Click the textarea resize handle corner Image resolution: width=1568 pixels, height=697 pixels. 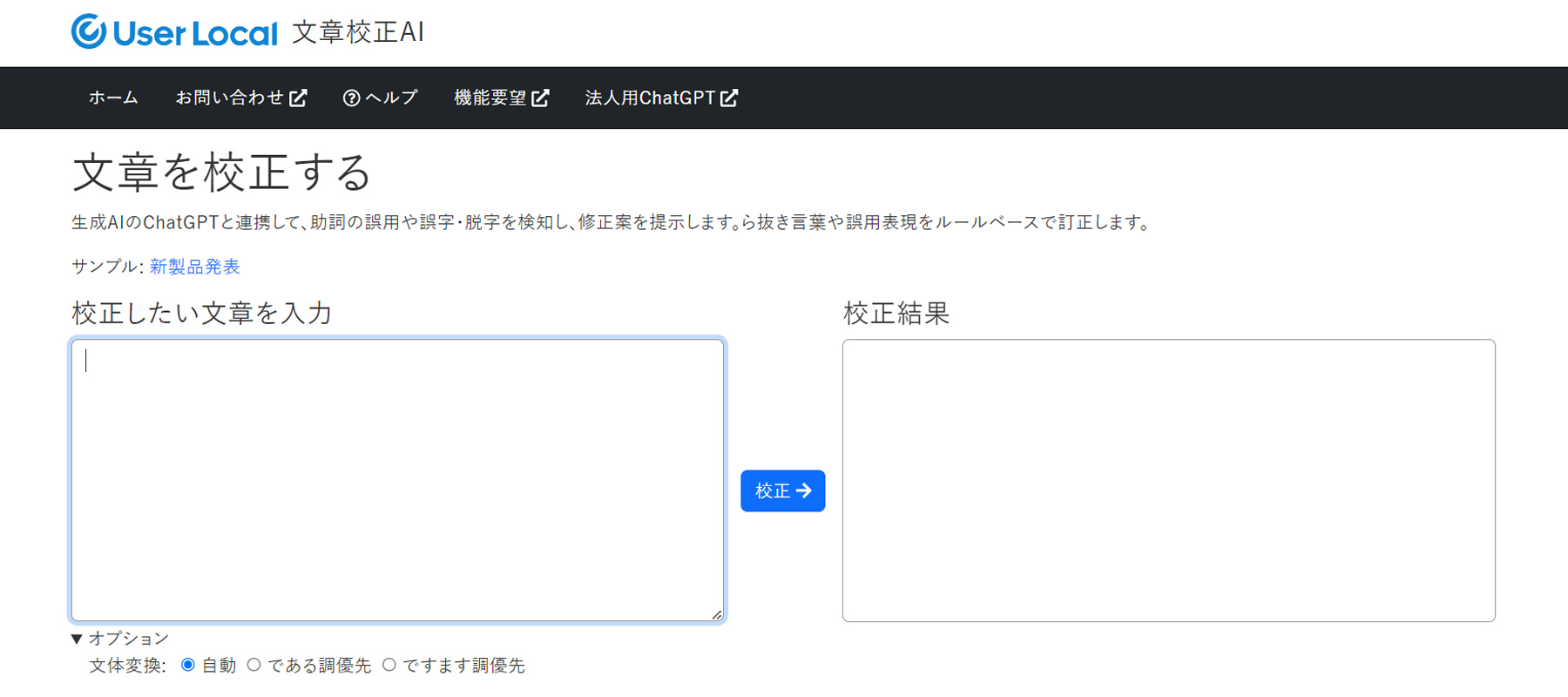[x=717, y=614]
